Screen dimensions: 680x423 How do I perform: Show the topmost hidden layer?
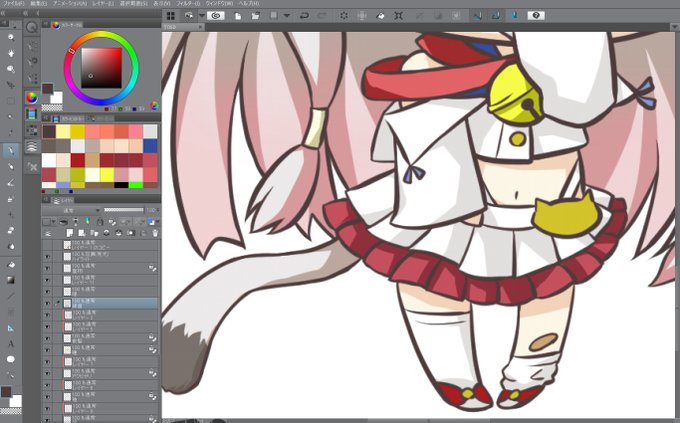pos(47,245)
